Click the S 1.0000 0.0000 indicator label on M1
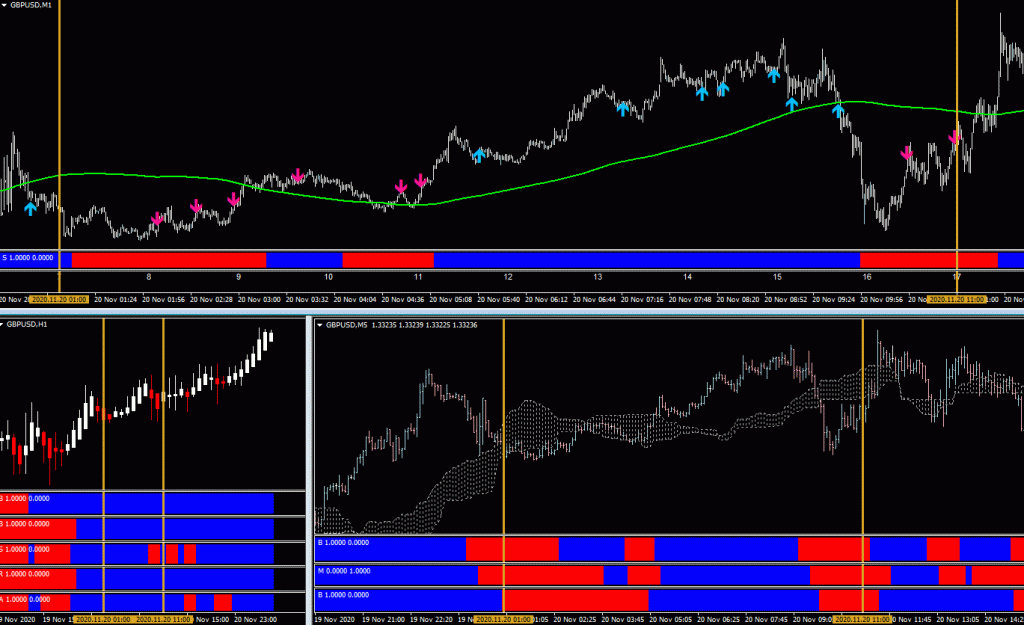Image resolution: width=1024 pixels, height=625 pixels. click(28, 258)
